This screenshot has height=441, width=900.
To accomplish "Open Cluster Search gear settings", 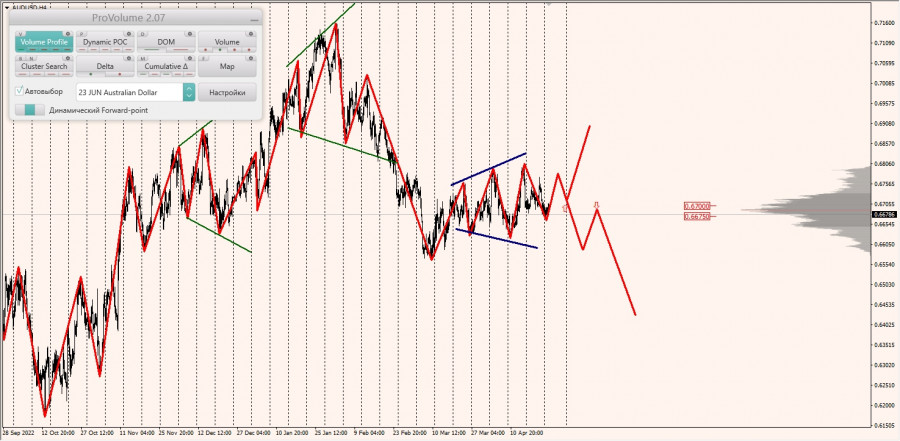I will click(68, 59).
